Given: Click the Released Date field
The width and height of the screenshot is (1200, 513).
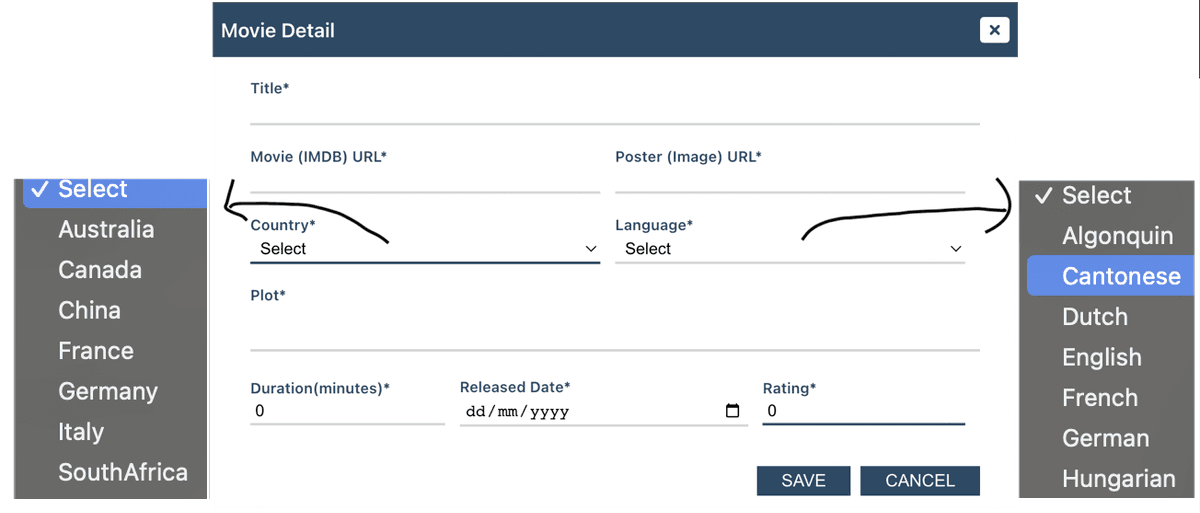Looking at the screenshot, I should click(x=590, y=411).
